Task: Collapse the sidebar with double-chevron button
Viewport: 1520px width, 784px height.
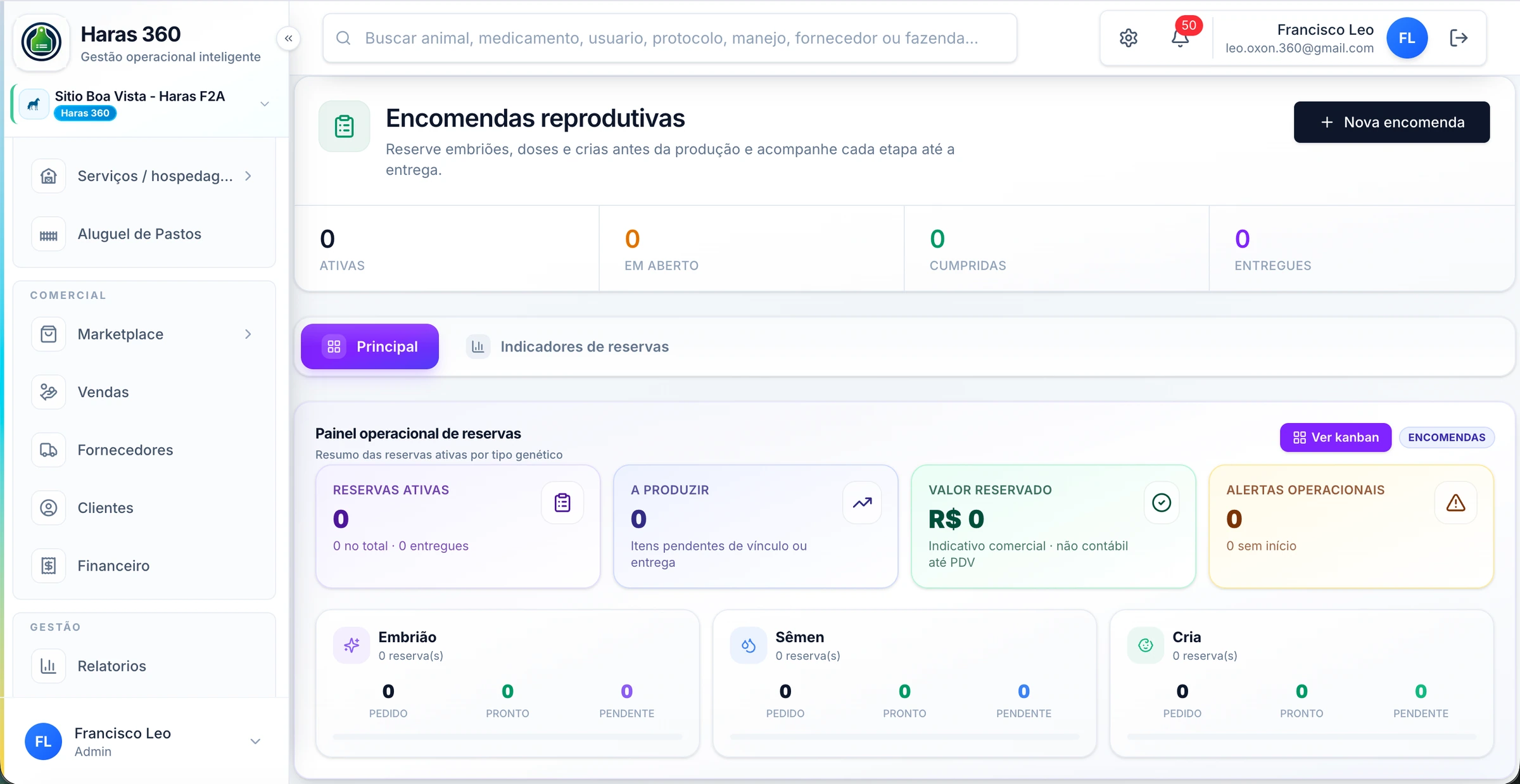Action: coord(288,39)
